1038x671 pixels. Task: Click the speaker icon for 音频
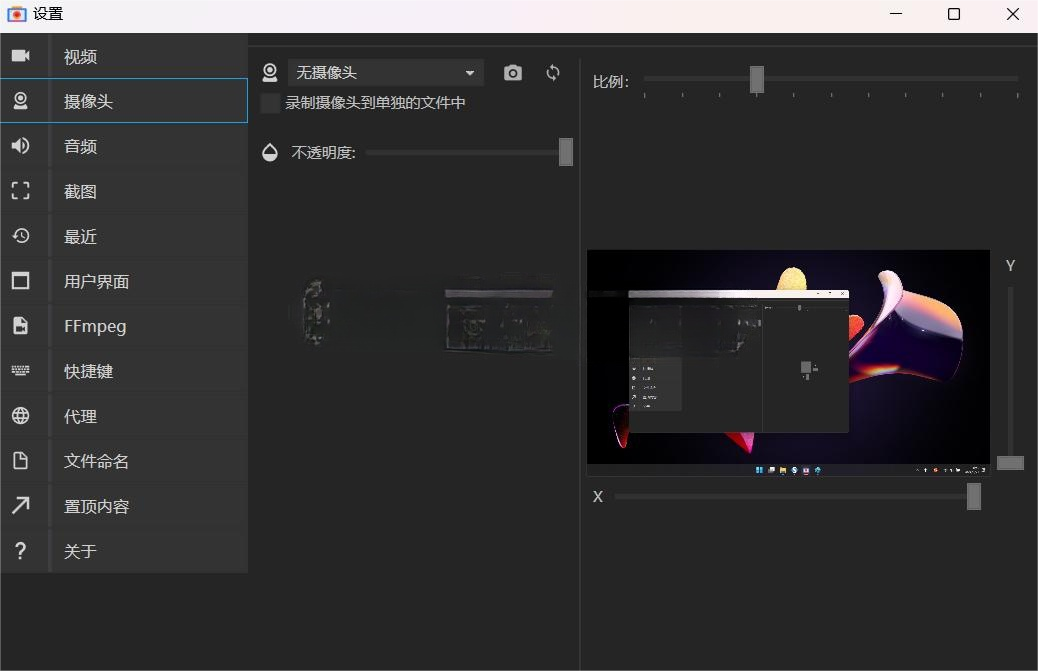point(21,146)
